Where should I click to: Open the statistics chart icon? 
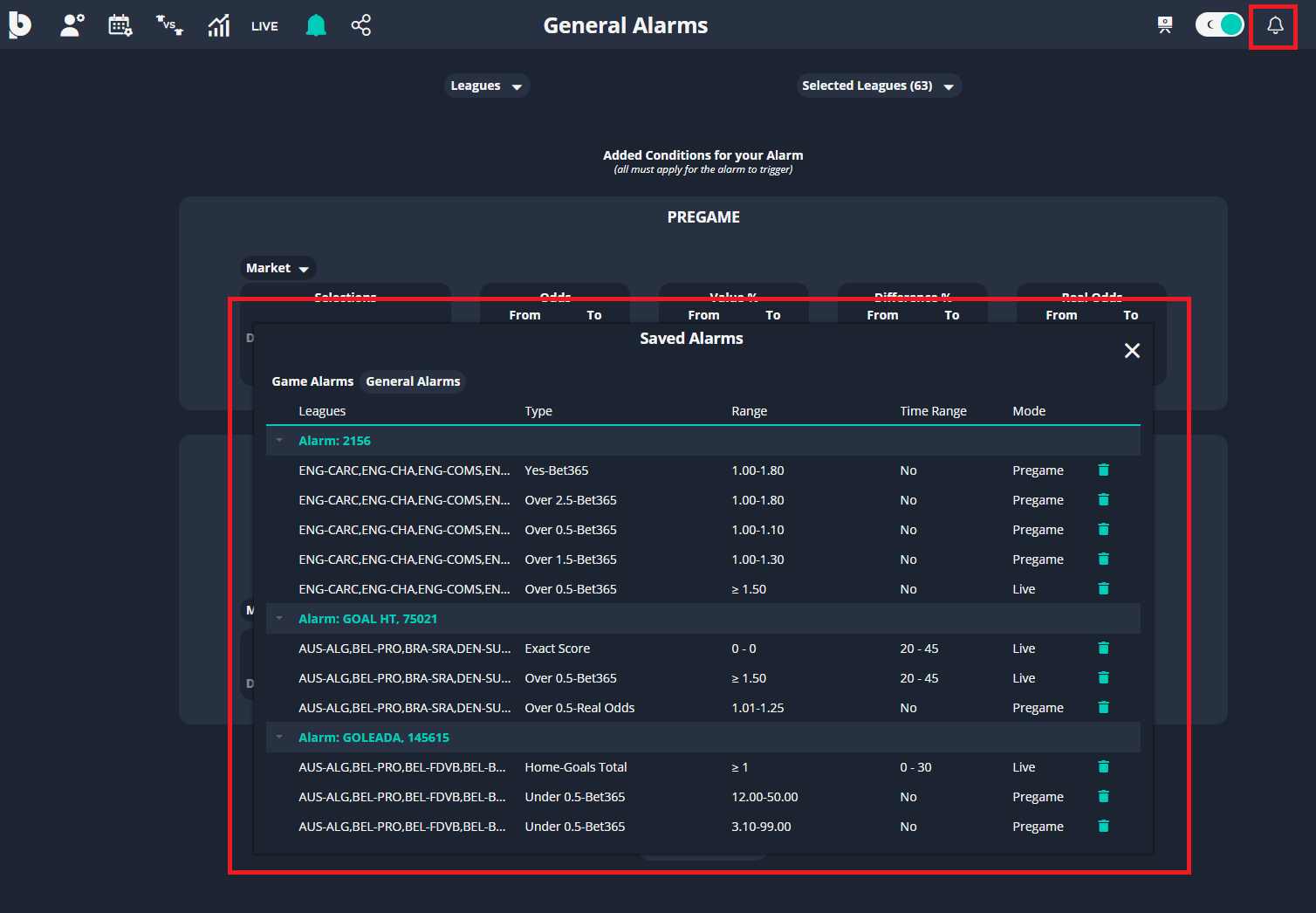[218, 25]
